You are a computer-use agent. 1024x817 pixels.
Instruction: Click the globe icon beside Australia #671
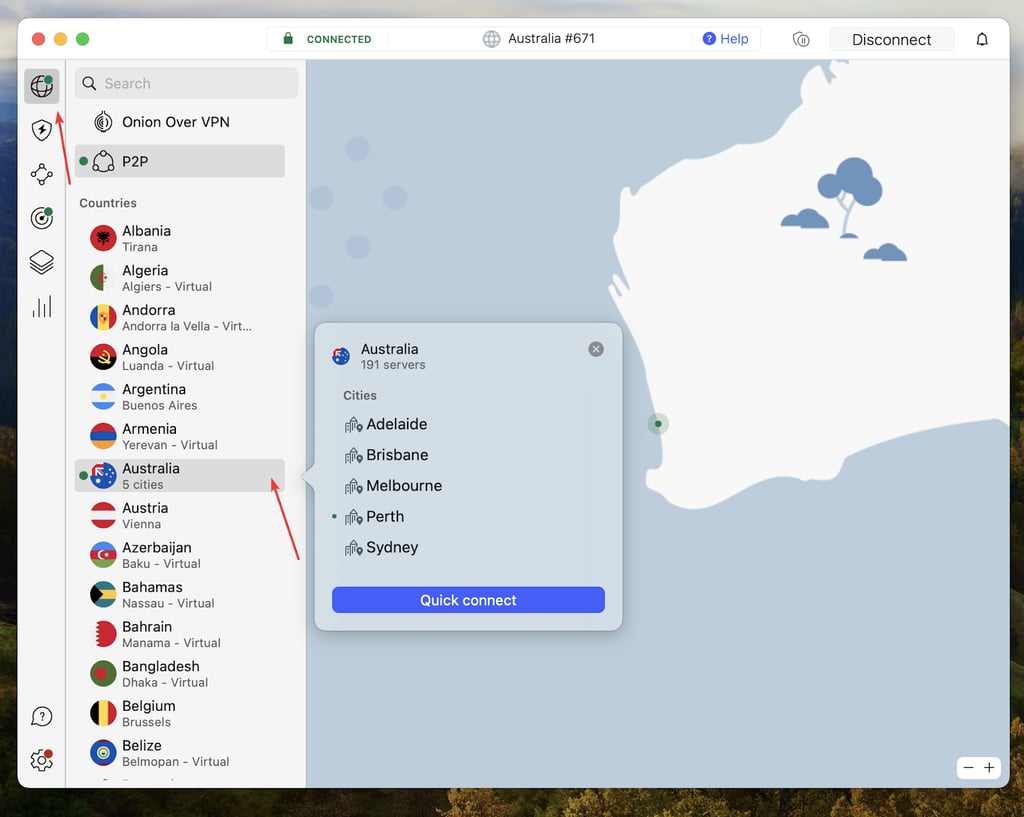point(491,39)
